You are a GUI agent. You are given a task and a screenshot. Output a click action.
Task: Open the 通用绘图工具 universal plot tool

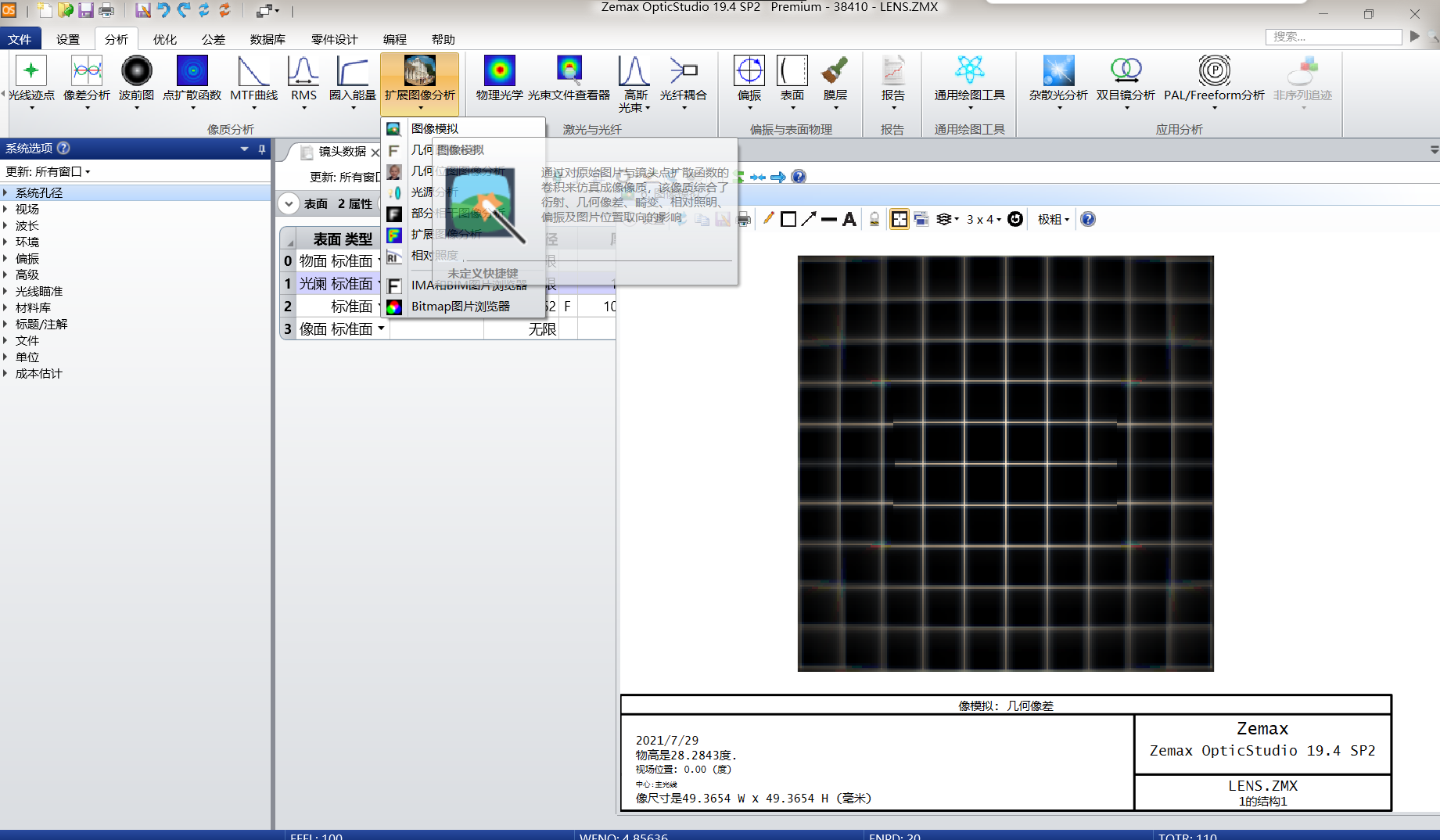pos(969,81)
